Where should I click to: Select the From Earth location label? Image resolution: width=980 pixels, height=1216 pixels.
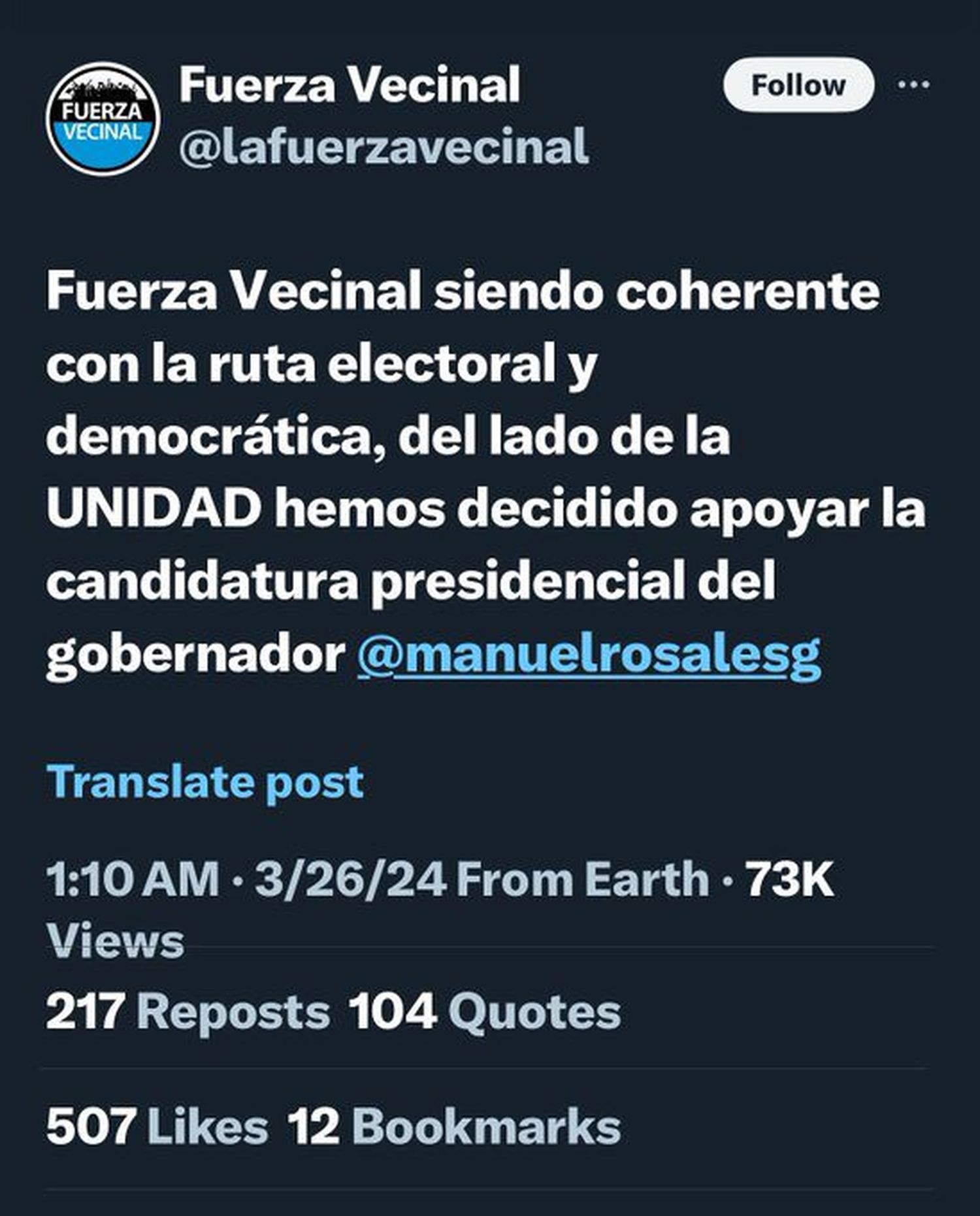(x=583, y=879)
